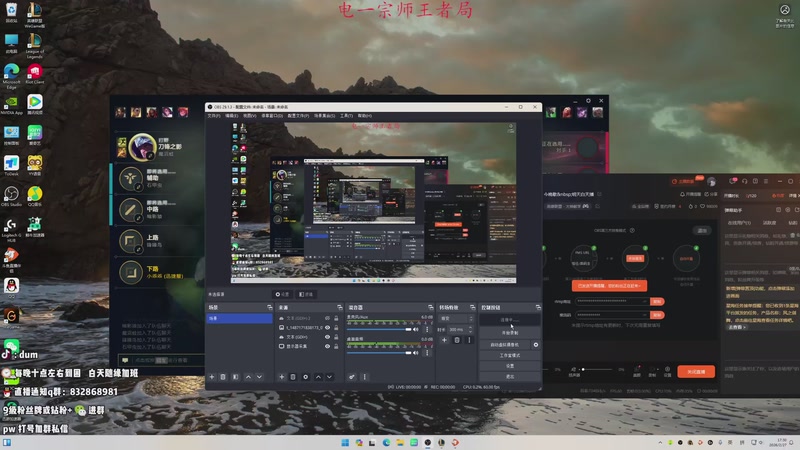Open advanced audio properties gear in mixer

click(352, 377)
